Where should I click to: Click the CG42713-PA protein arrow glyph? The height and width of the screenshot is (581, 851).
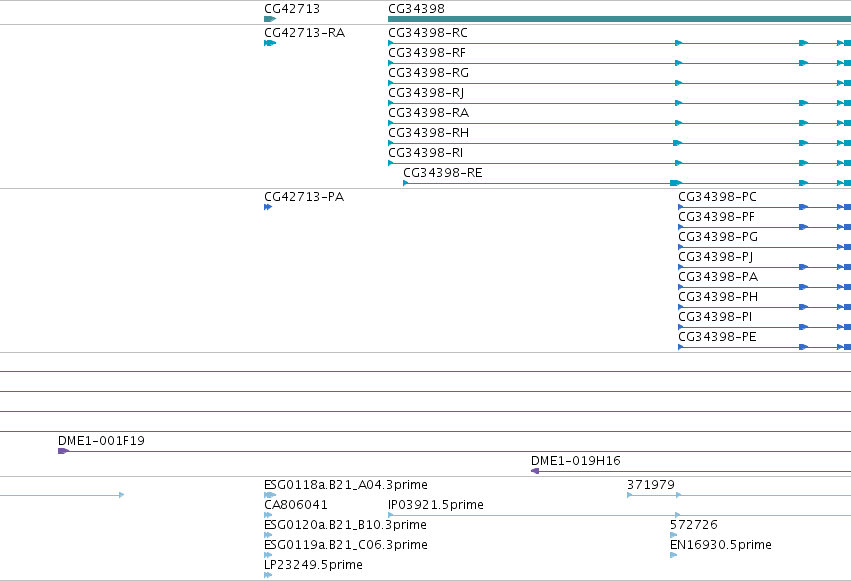pos(268,207)
